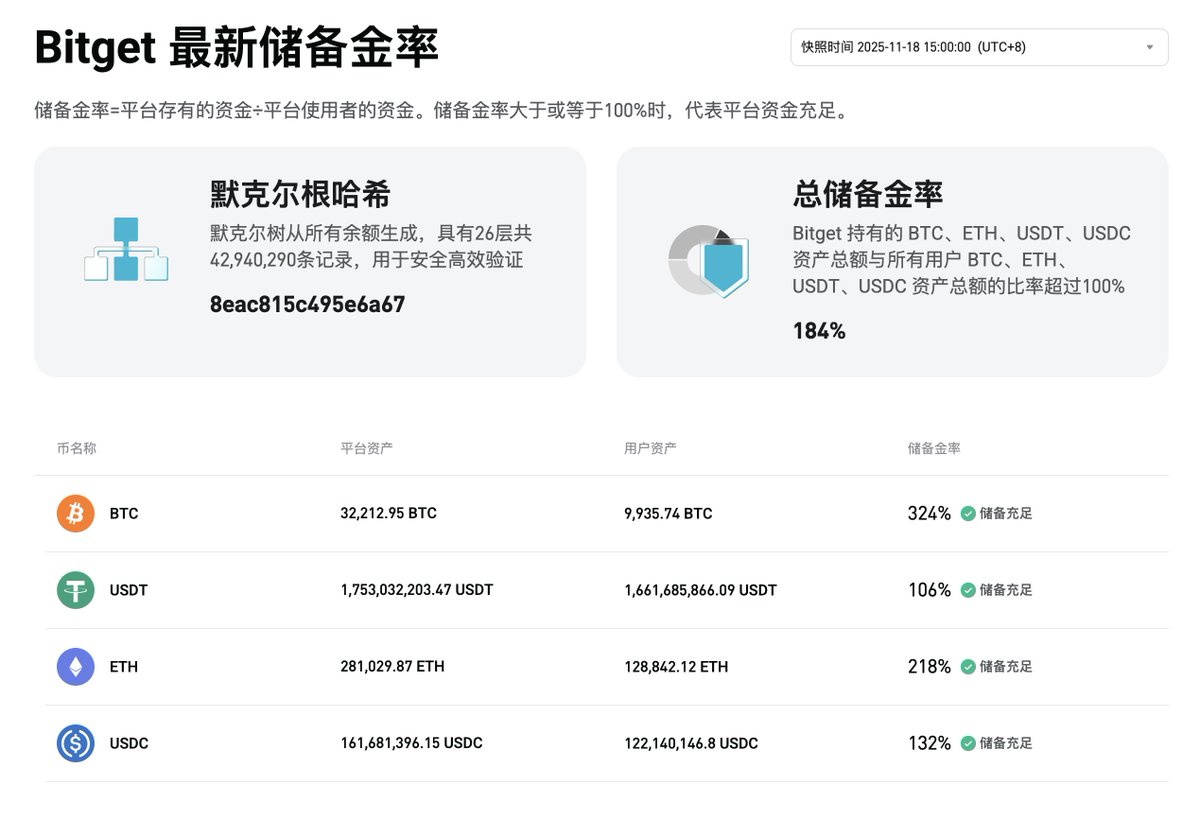Click green check icon in USDT row
Viewport: 1200px width, 820px height.
tap(968, 590)
